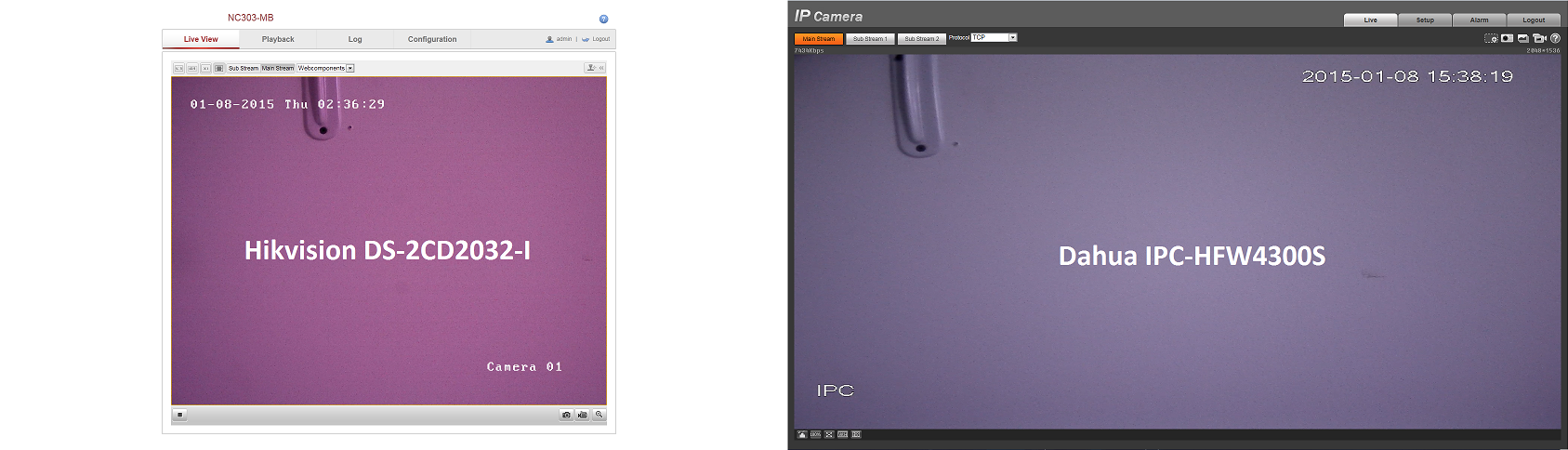The height and width of the screenshot is (450, 1568).
Task: Open Hikvision Playback tab
Action: point(278,39)
